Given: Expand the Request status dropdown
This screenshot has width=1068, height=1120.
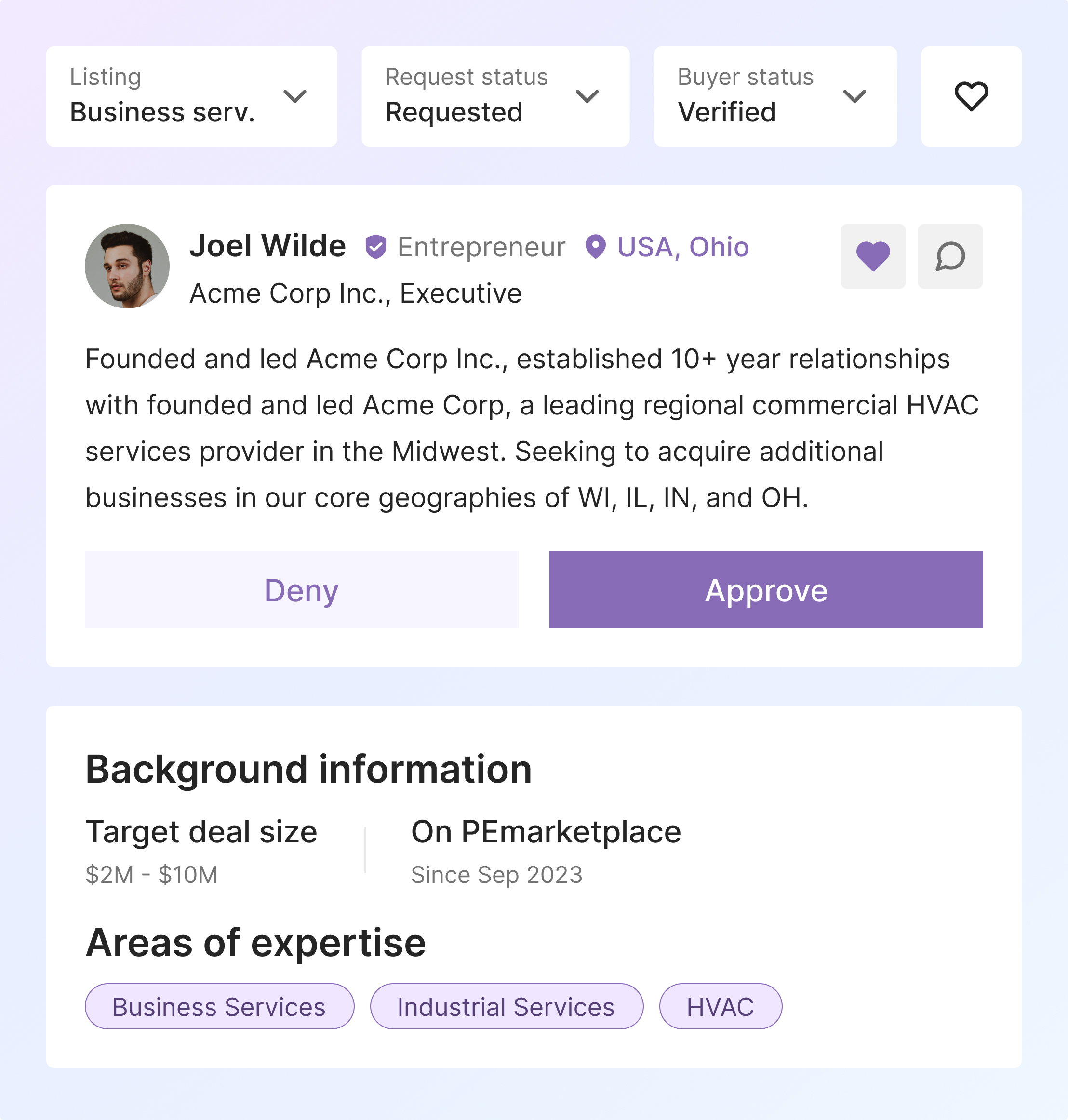Looking at the screenshot, I should pos(494,96).
